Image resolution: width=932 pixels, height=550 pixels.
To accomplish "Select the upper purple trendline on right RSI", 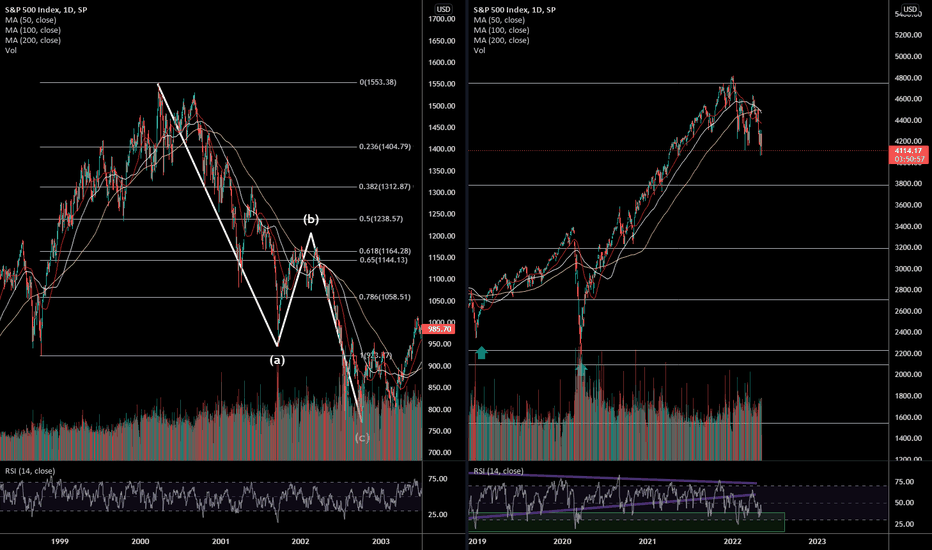I will [612, 477].
